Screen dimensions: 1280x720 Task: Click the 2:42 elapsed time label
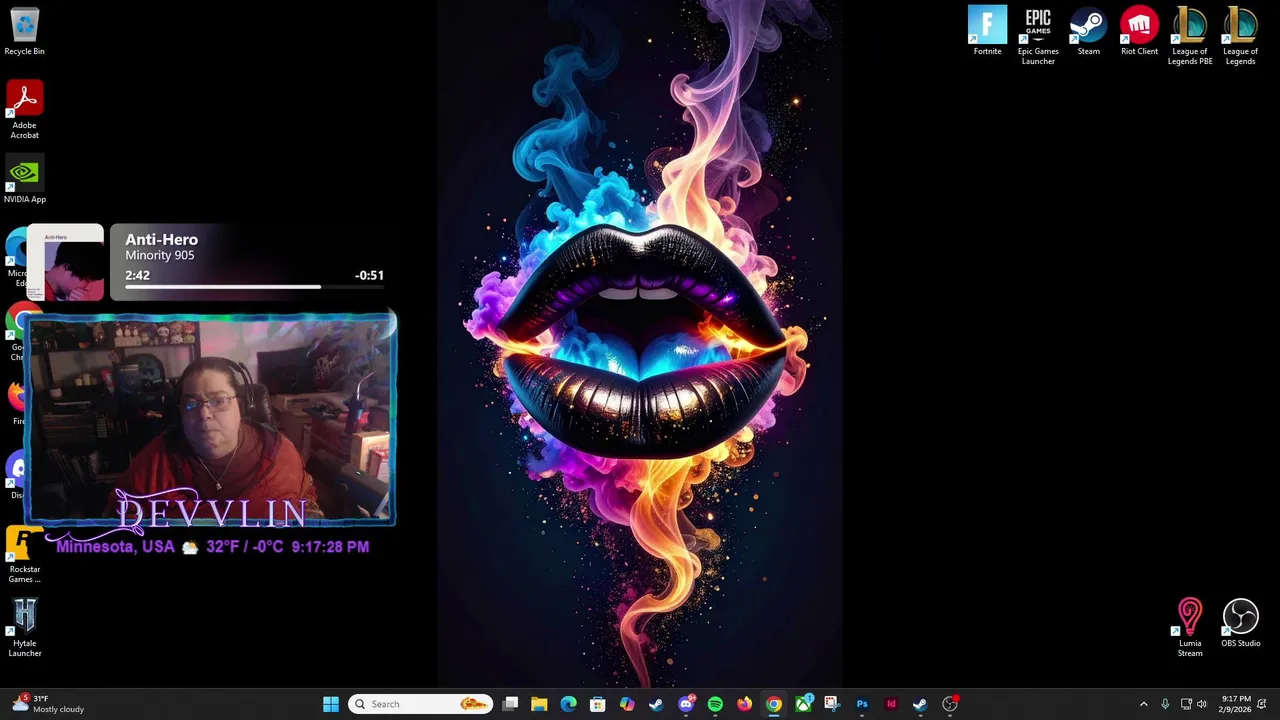click(137, 275)
